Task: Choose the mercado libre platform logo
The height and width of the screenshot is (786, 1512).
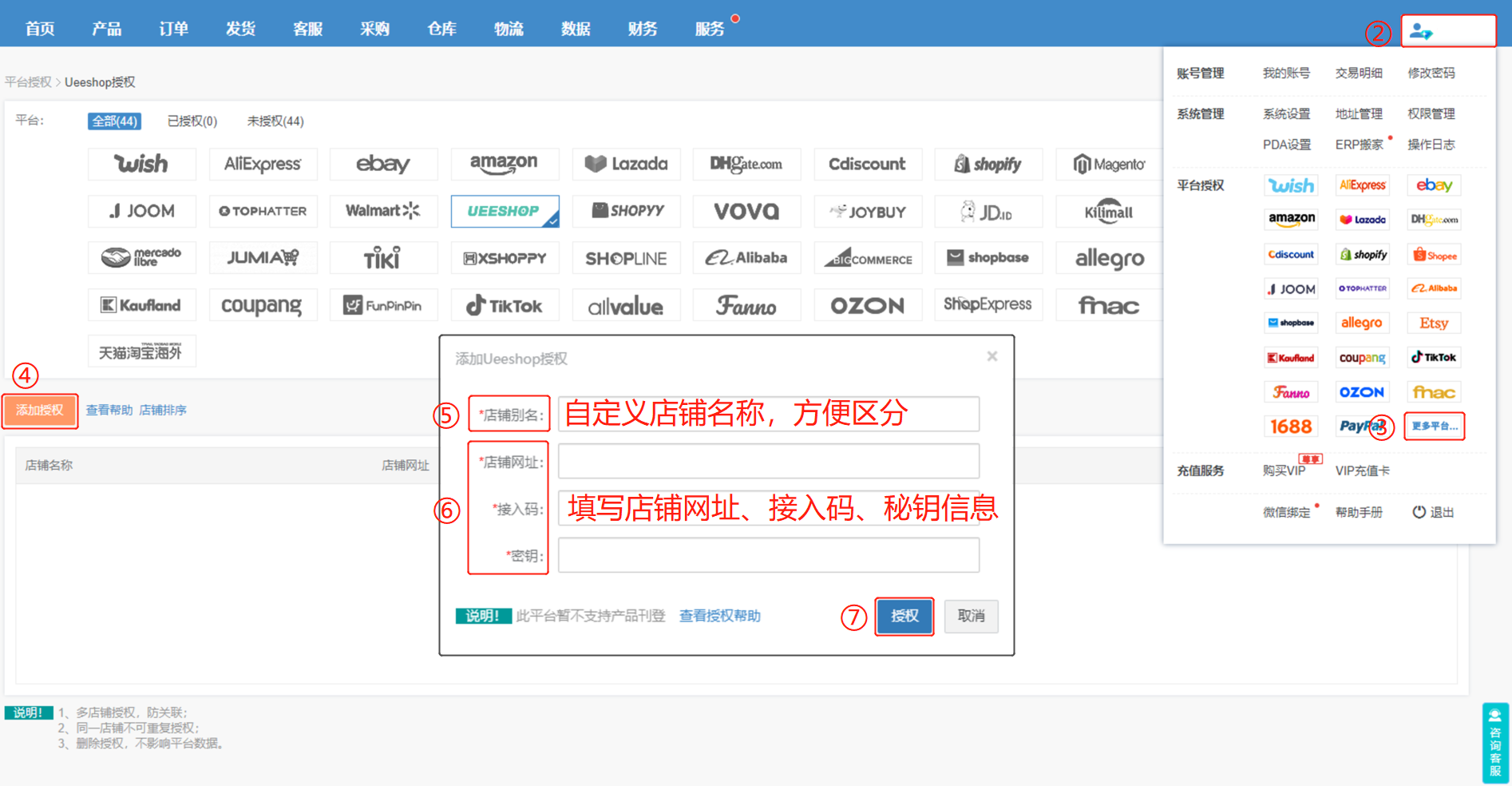Action: tap(142, 258)
